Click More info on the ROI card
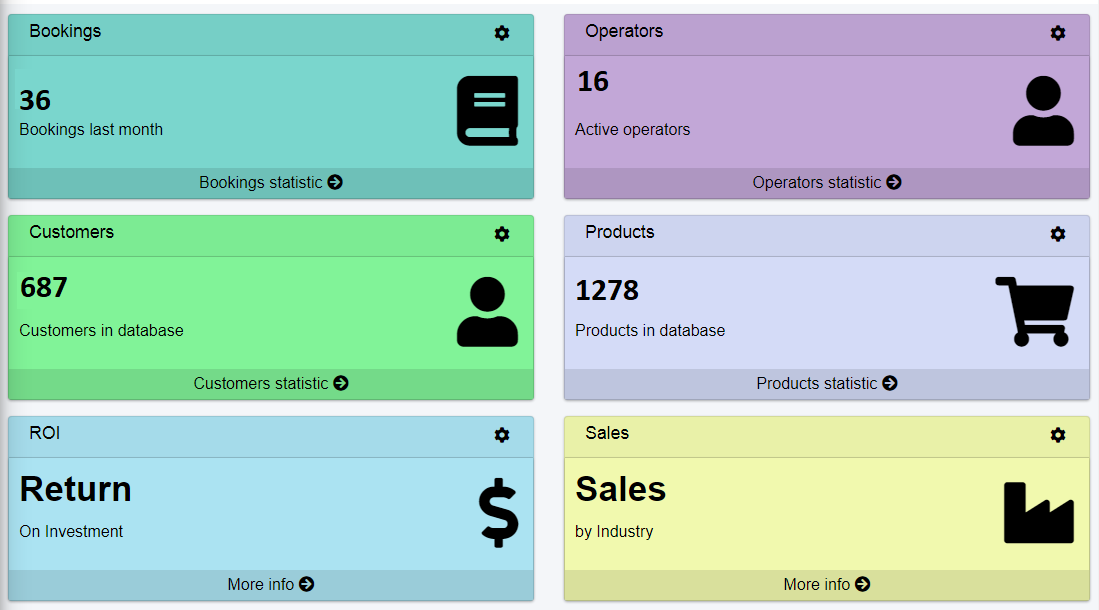The width and height of the screenshot is (1099, 610). 271,584
